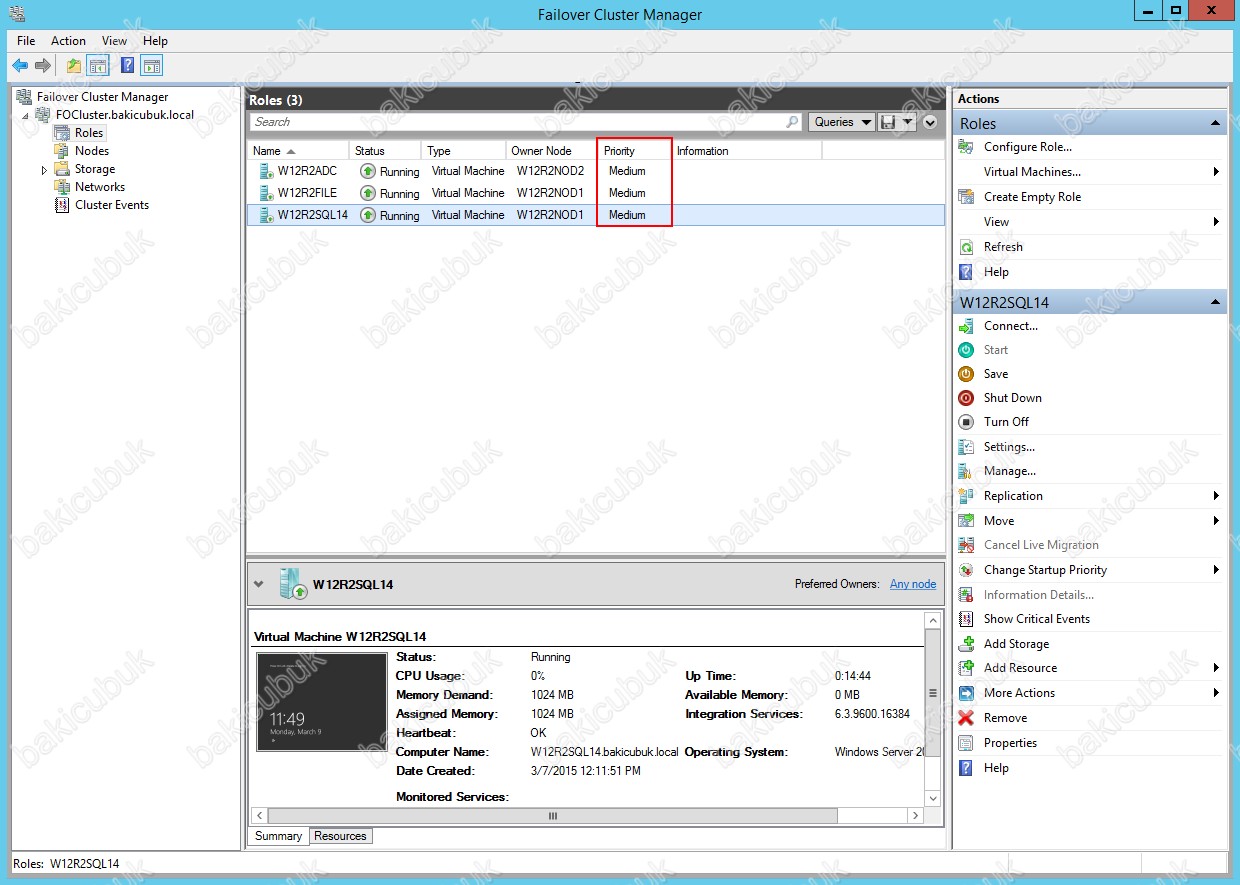Click the Type column header
This screenshot has width=1240, height=885.
pos(463,151)
